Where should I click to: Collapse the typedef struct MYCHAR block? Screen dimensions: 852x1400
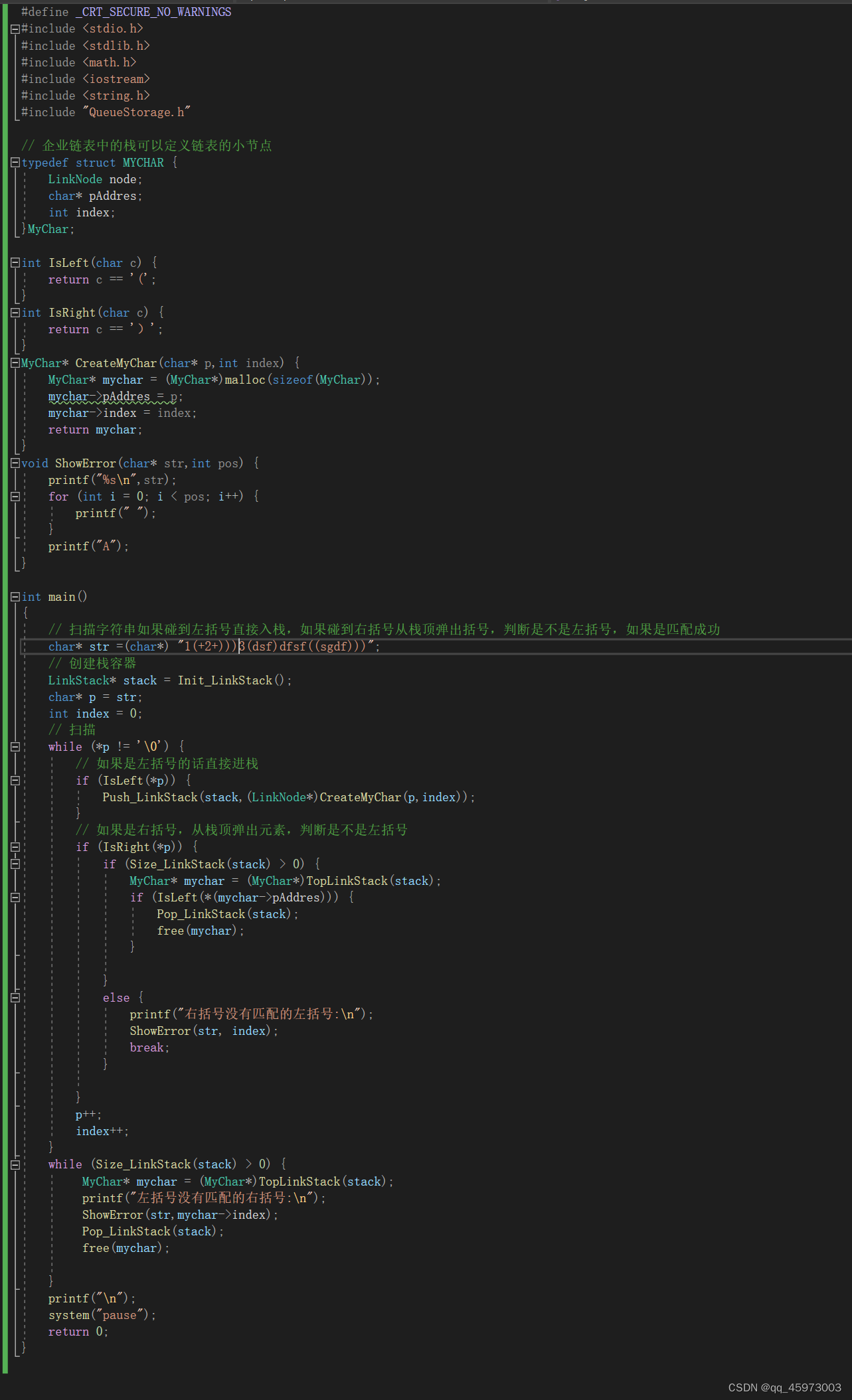pyautogui.click(x=15, y=163)
